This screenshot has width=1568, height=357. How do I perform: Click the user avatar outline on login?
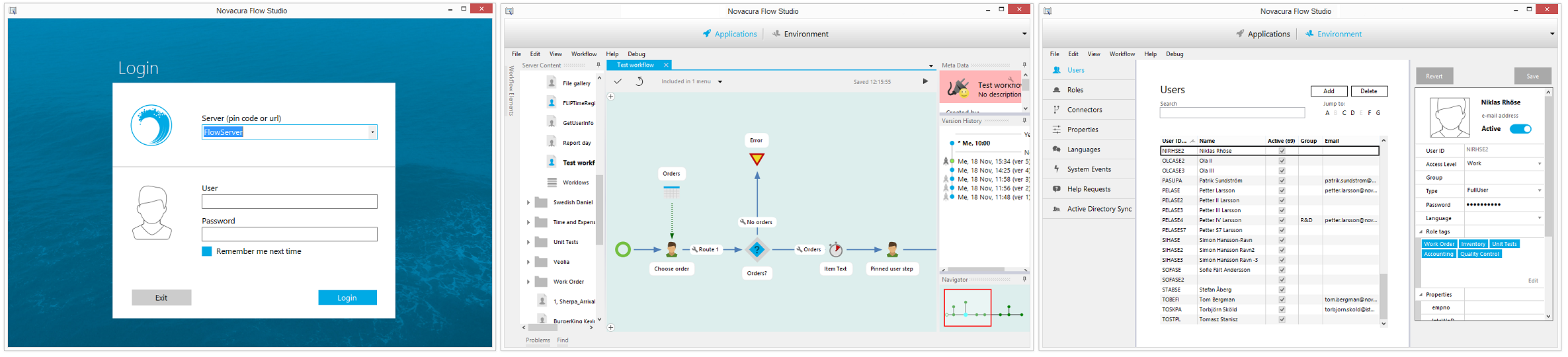152,212
